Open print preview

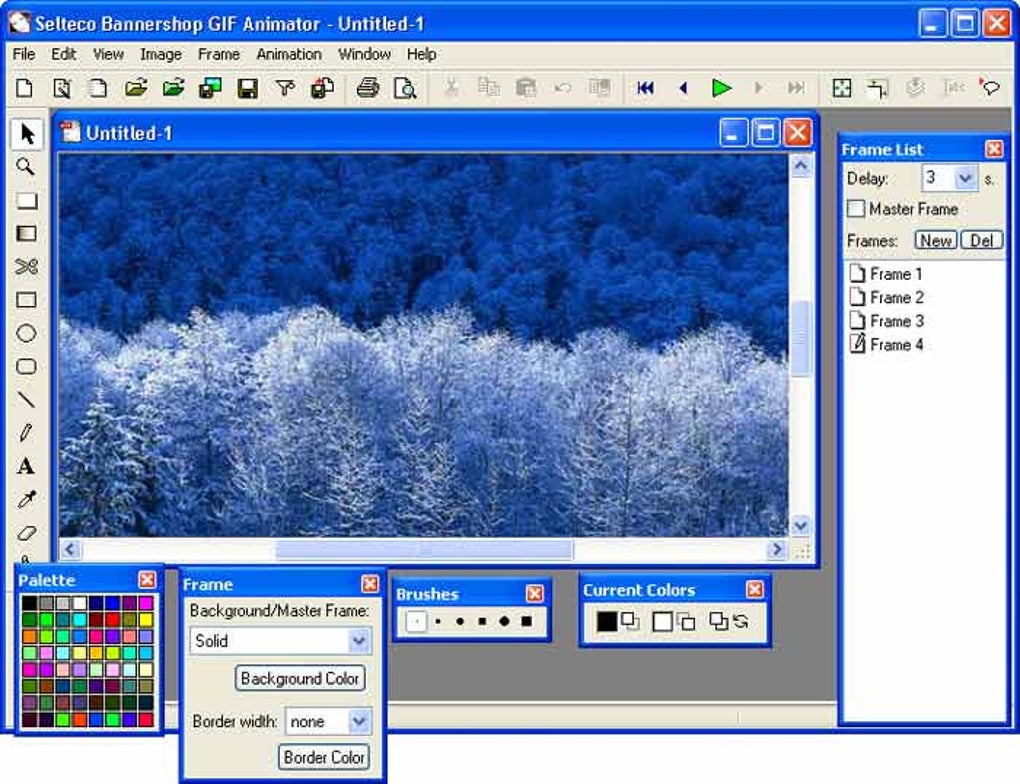(405, 88)
